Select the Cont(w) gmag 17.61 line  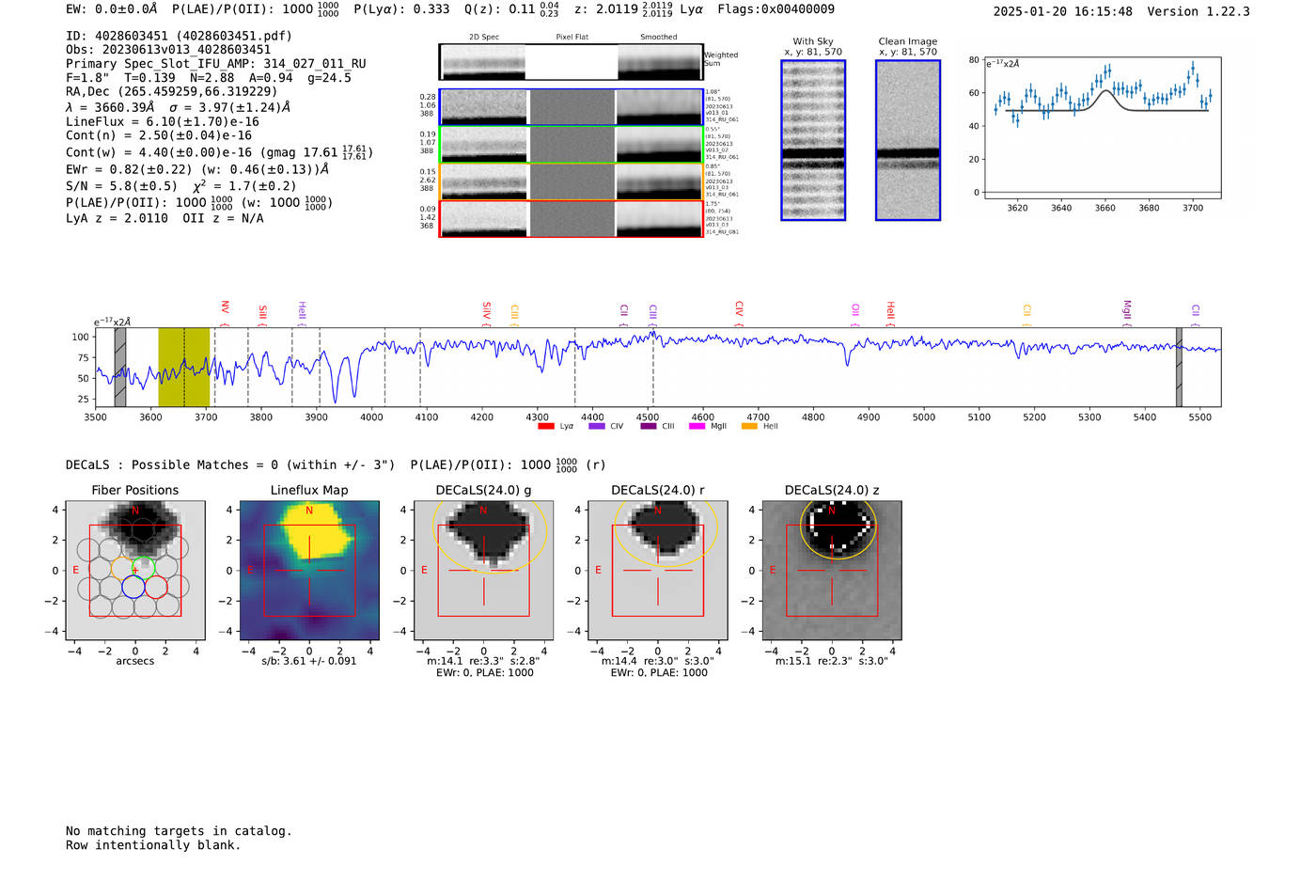coord(219,151)
